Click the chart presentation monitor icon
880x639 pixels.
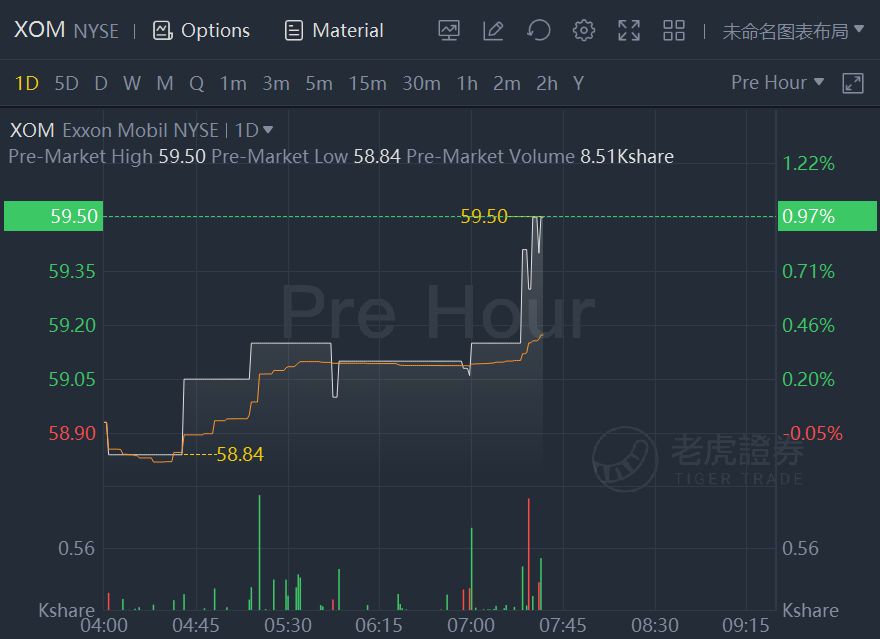pos(449,30)
